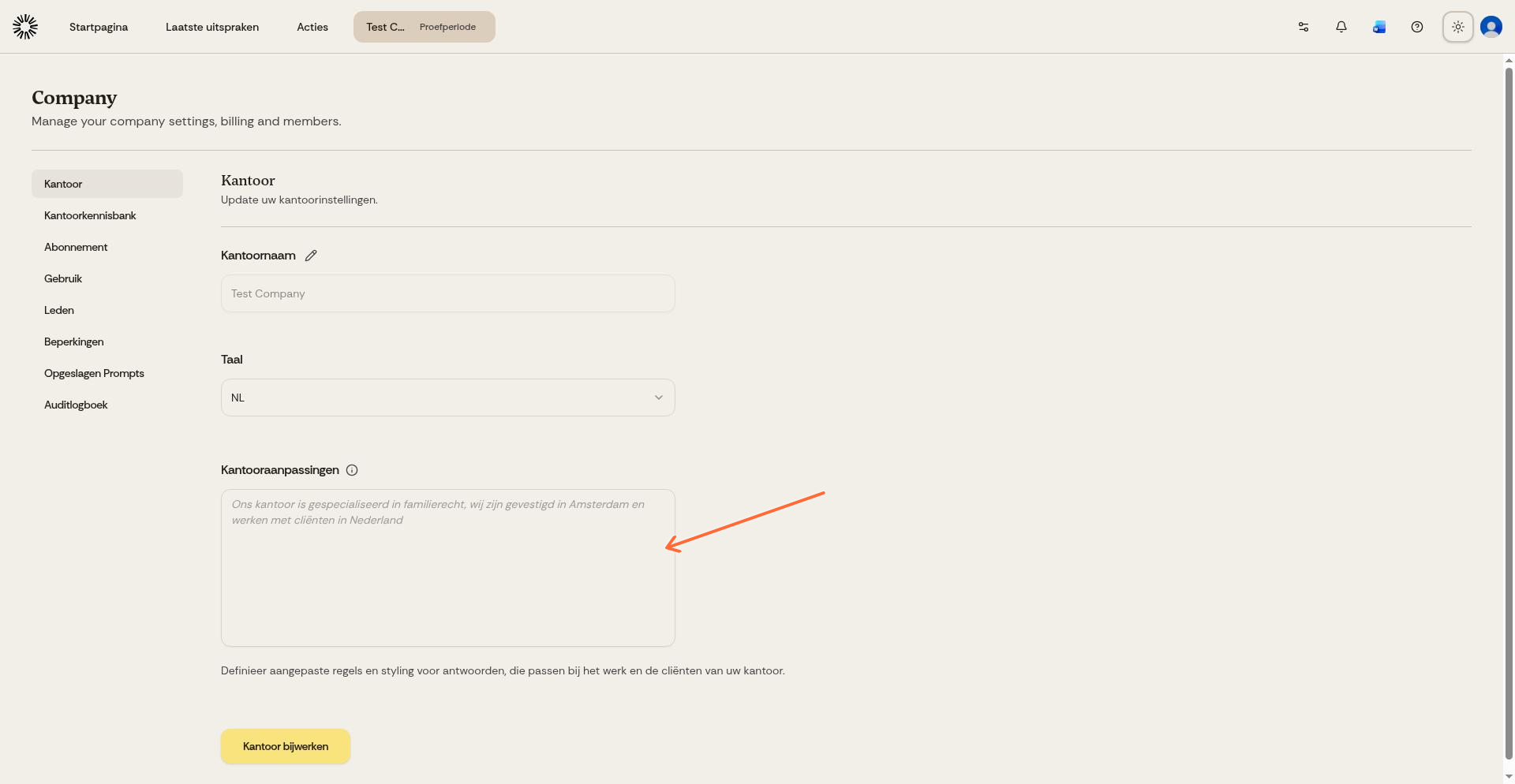Click the page vertical scrollbar
The image size is (1515, 784).
(x=1509, y=414)
